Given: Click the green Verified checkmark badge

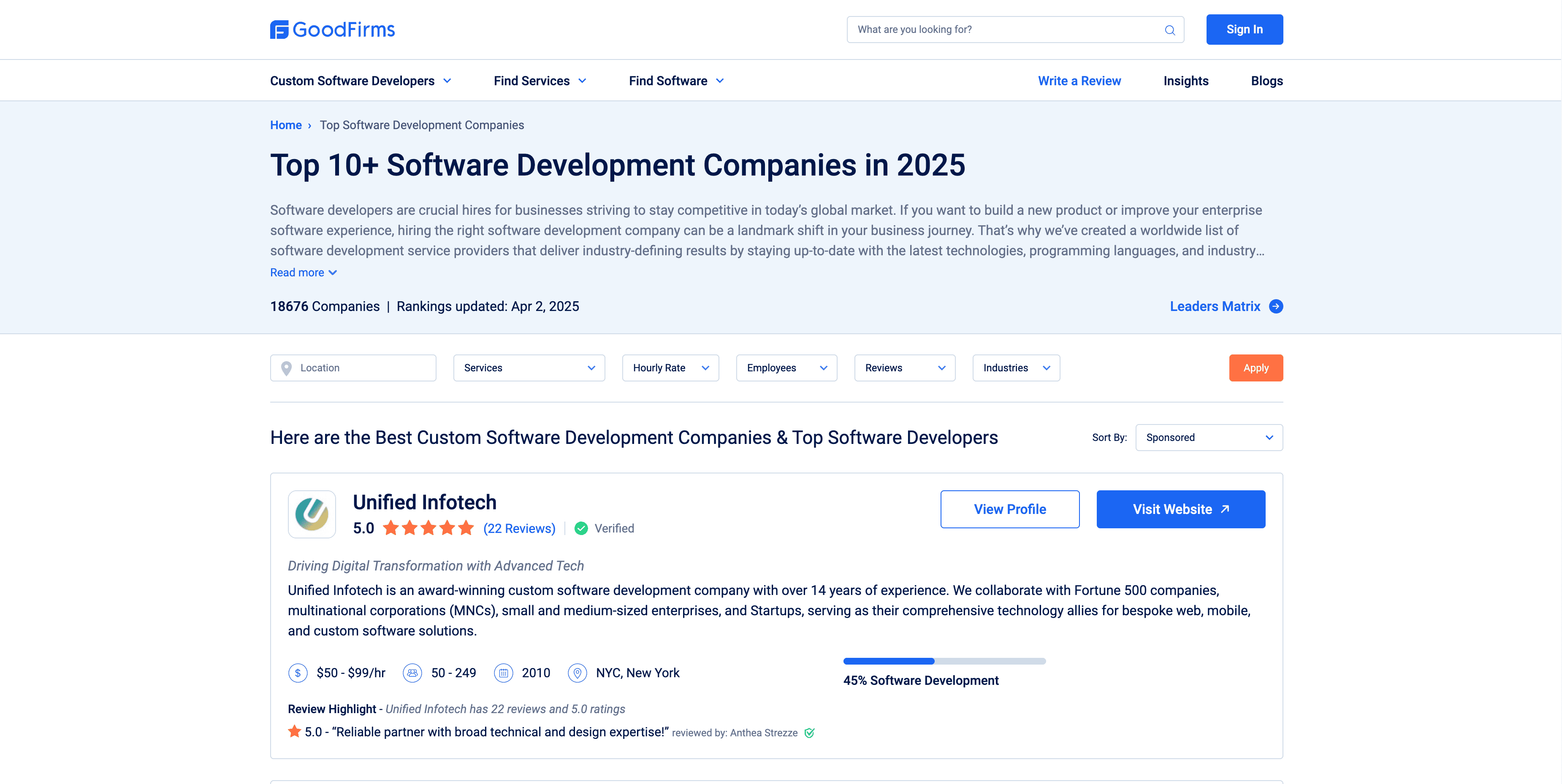Looking at the screenshot, I should 581,528.
